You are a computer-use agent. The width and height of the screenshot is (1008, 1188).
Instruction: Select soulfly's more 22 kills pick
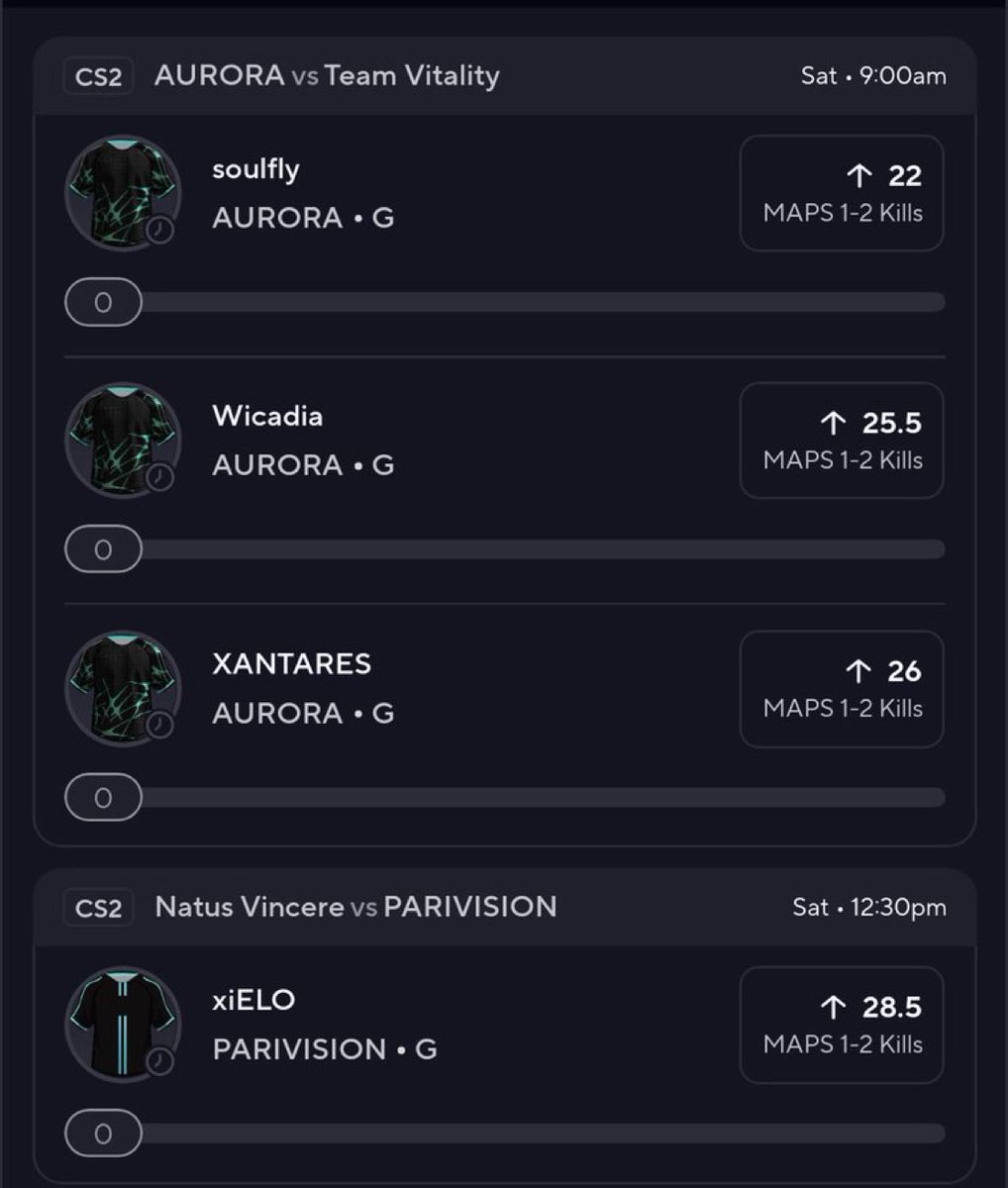[842, 193]
